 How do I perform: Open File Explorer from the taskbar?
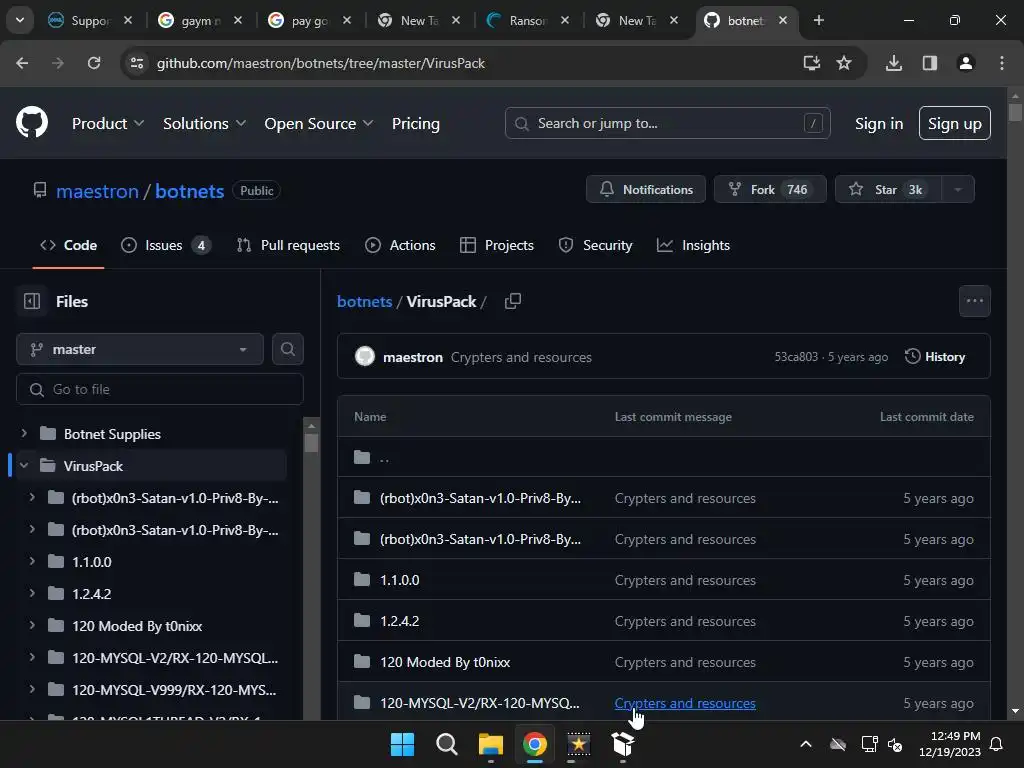click(490, 744)
